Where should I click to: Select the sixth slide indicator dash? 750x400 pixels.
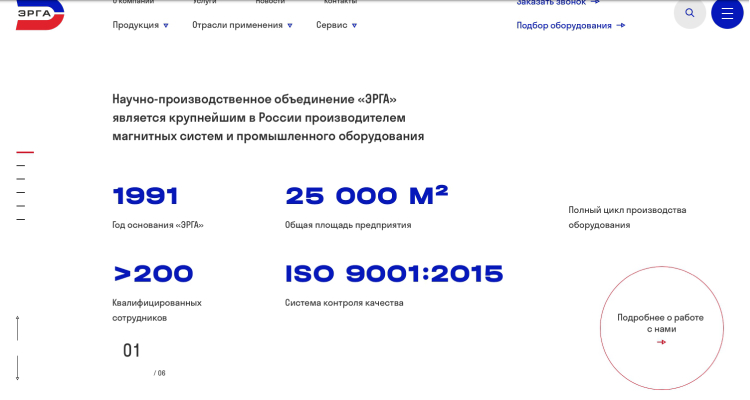point(21,220)
